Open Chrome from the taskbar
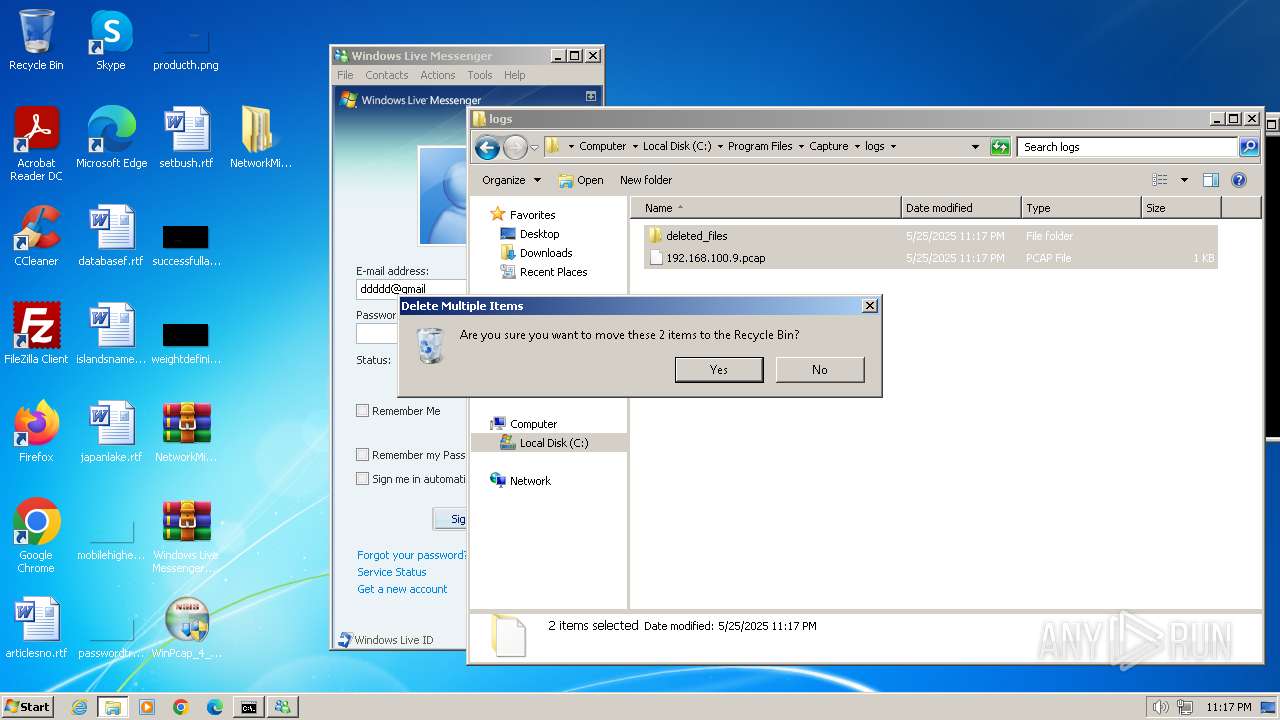This screenshot has width=1280, height=720. [181, 707]
